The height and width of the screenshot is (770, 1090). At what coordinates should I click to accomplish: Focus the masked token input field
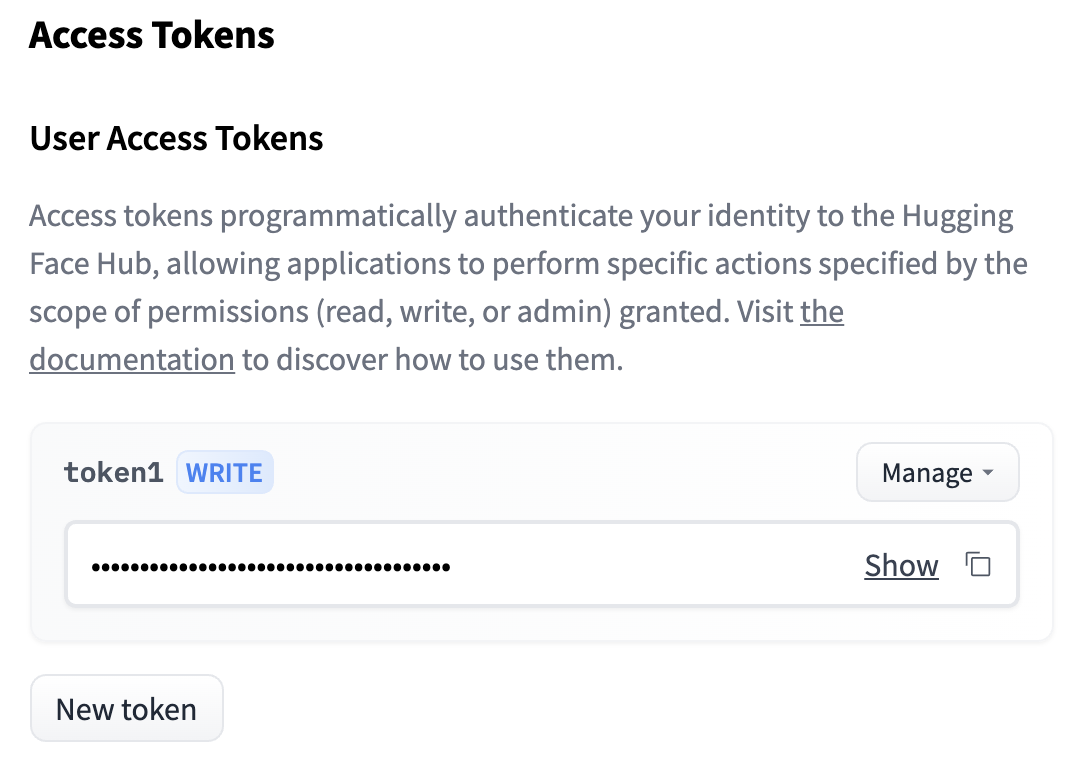coord(542,564)
